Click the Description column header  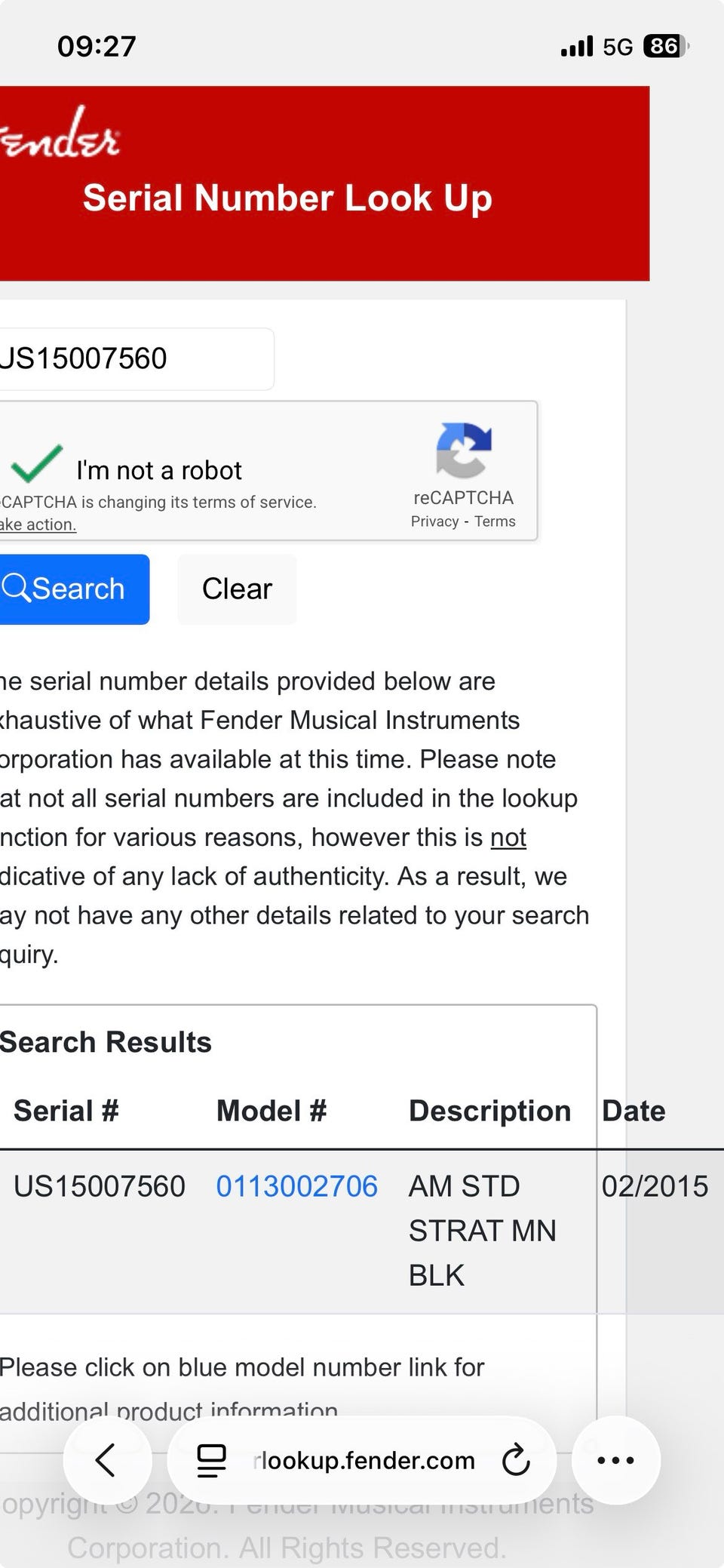pos(489,1111)
